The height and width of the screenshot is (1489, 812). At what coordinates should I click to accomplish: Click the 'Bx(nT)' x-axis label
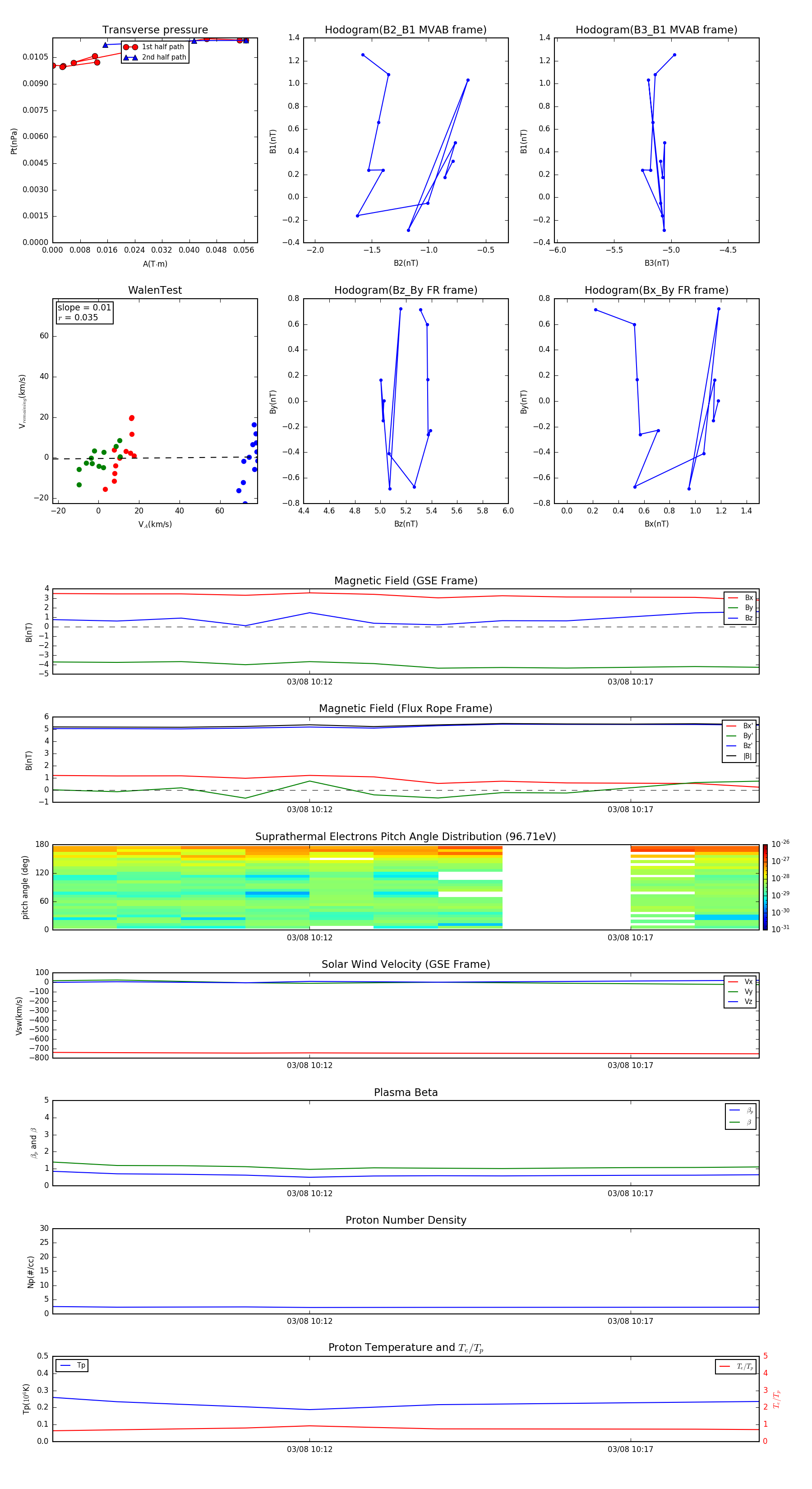(x=656, y=524)
